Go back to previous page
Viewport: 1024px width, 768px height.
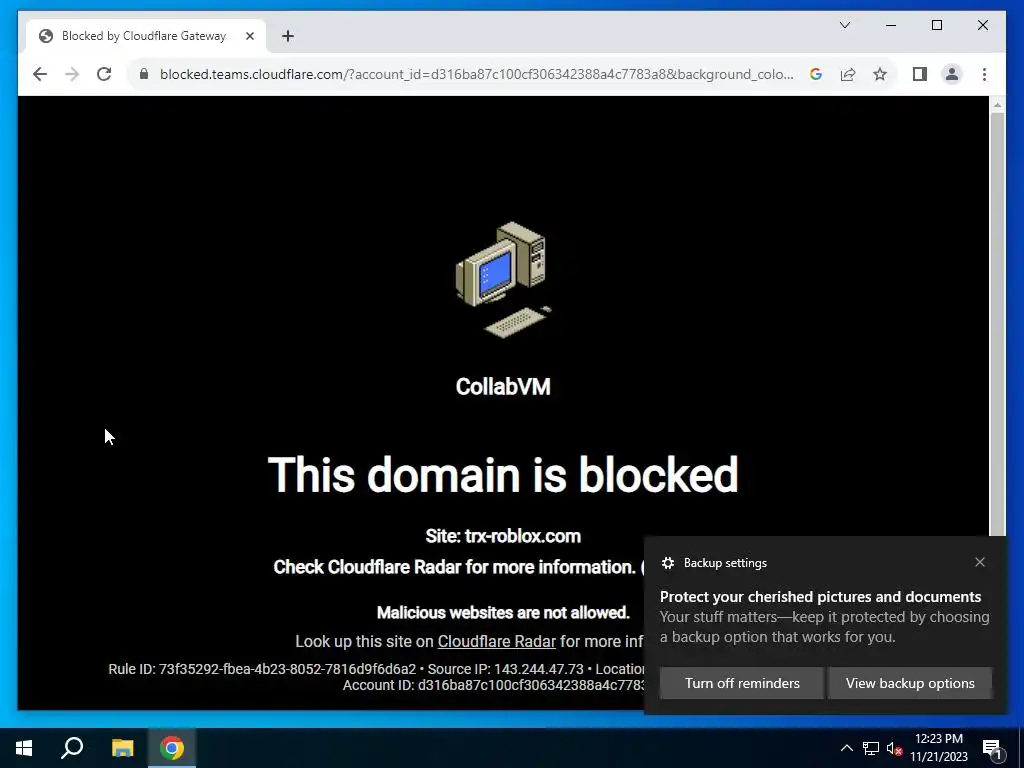pos(40,74)
